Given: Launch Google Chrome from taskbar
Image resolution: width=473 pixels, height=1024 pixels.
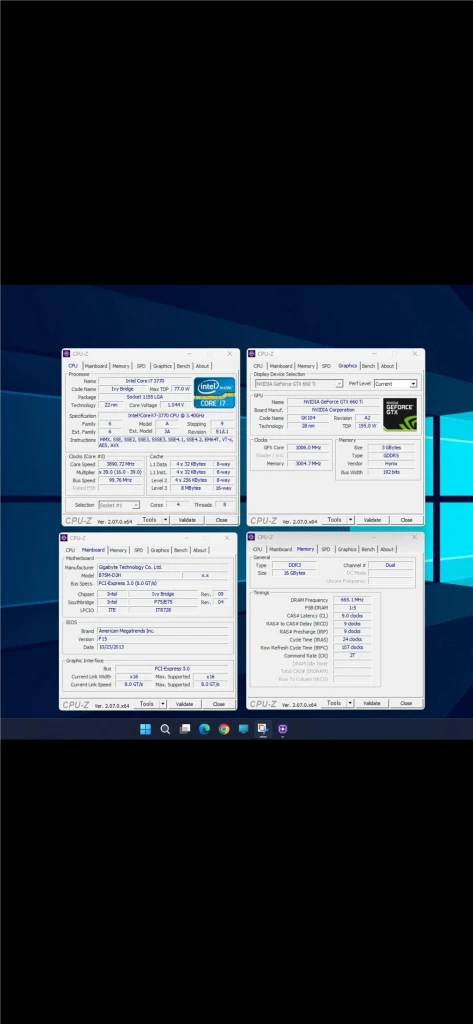Looking at the screenshot, I should (224, 729).
